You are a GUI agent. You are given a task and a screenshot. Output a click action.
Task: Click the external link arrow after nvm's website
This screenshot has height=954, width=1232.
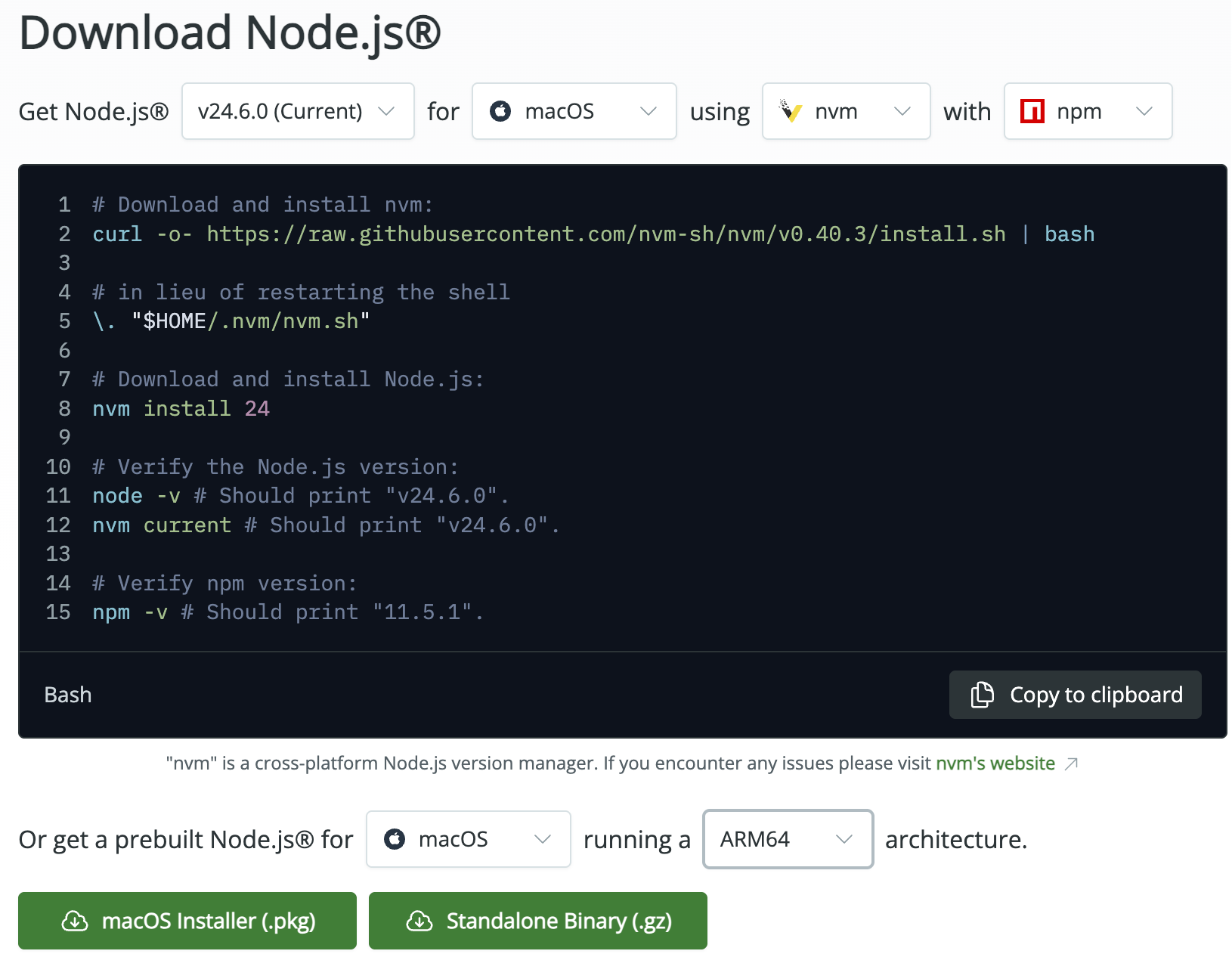coord(1070,764)
